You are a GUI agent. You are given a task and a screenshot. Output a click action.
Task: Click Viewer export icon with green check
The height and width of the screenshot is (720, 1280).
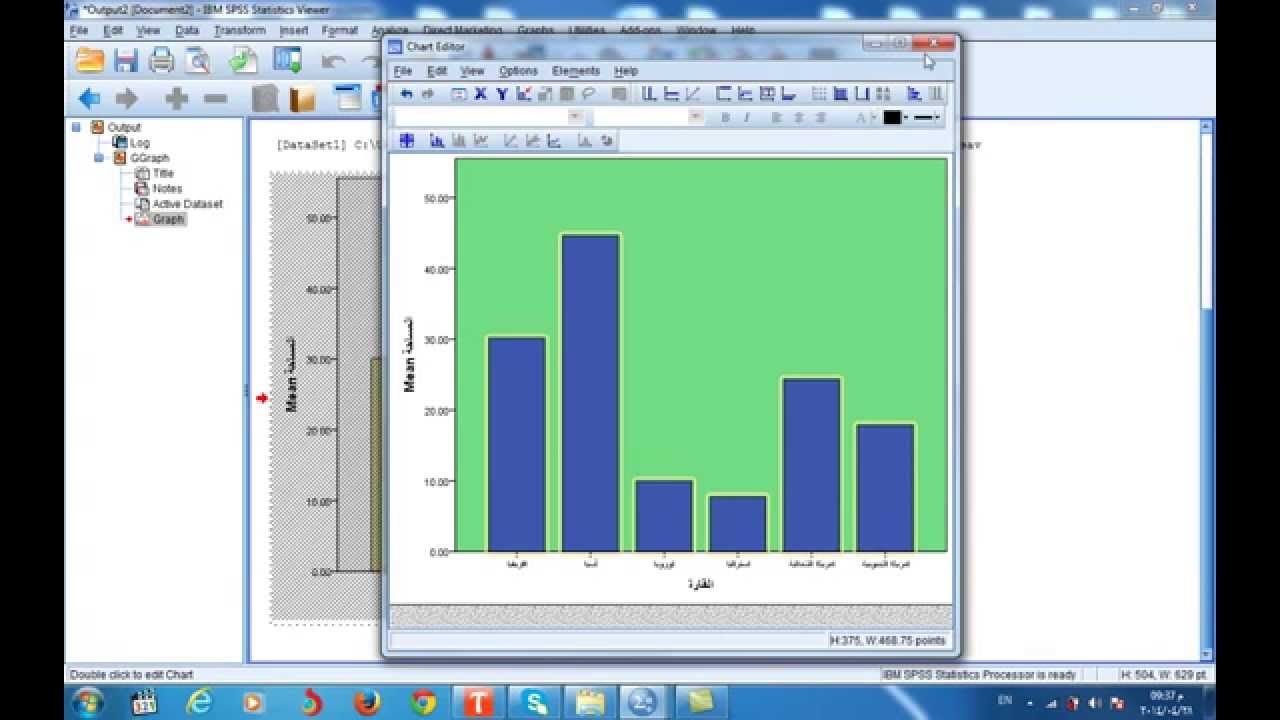(243, 61)
